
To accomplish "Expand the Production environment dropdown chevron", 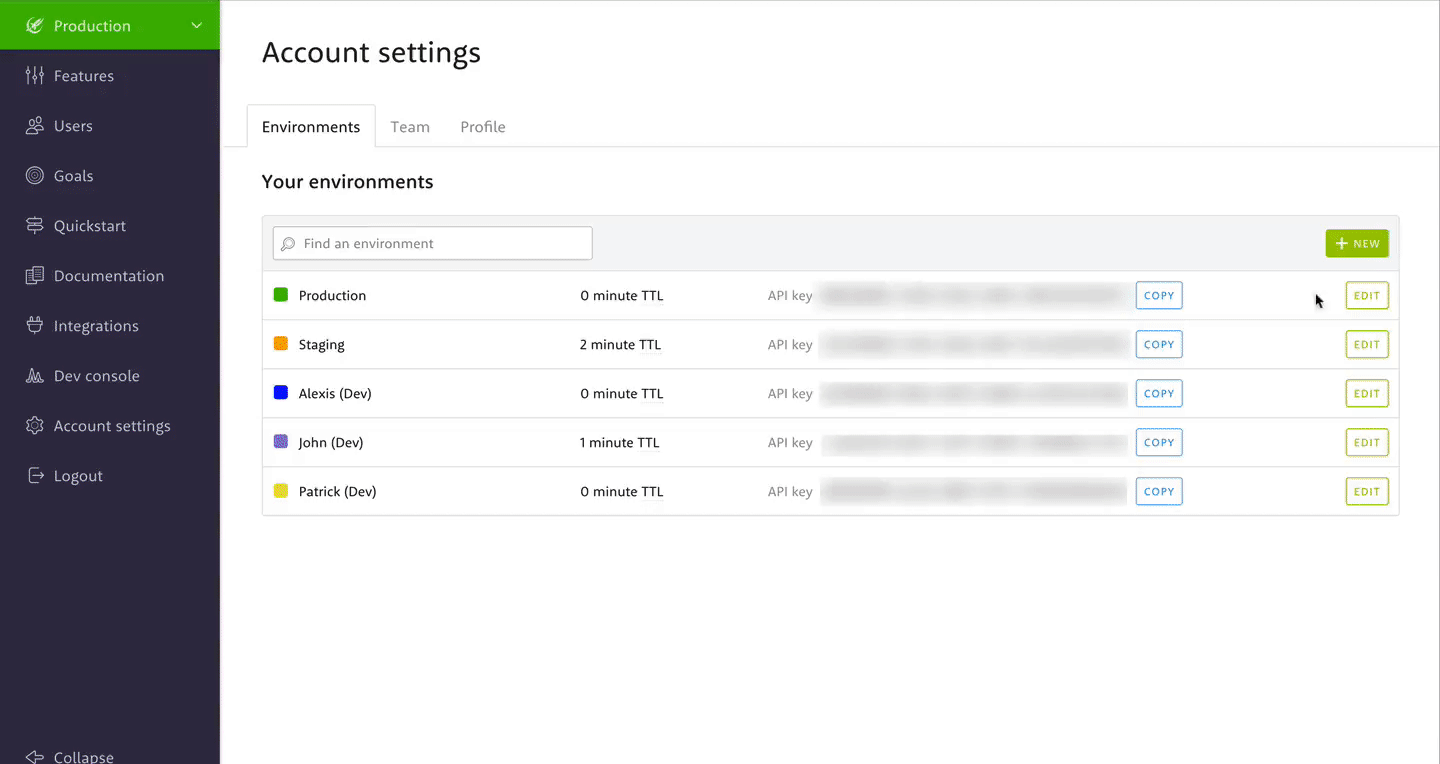I will (197, 26).
